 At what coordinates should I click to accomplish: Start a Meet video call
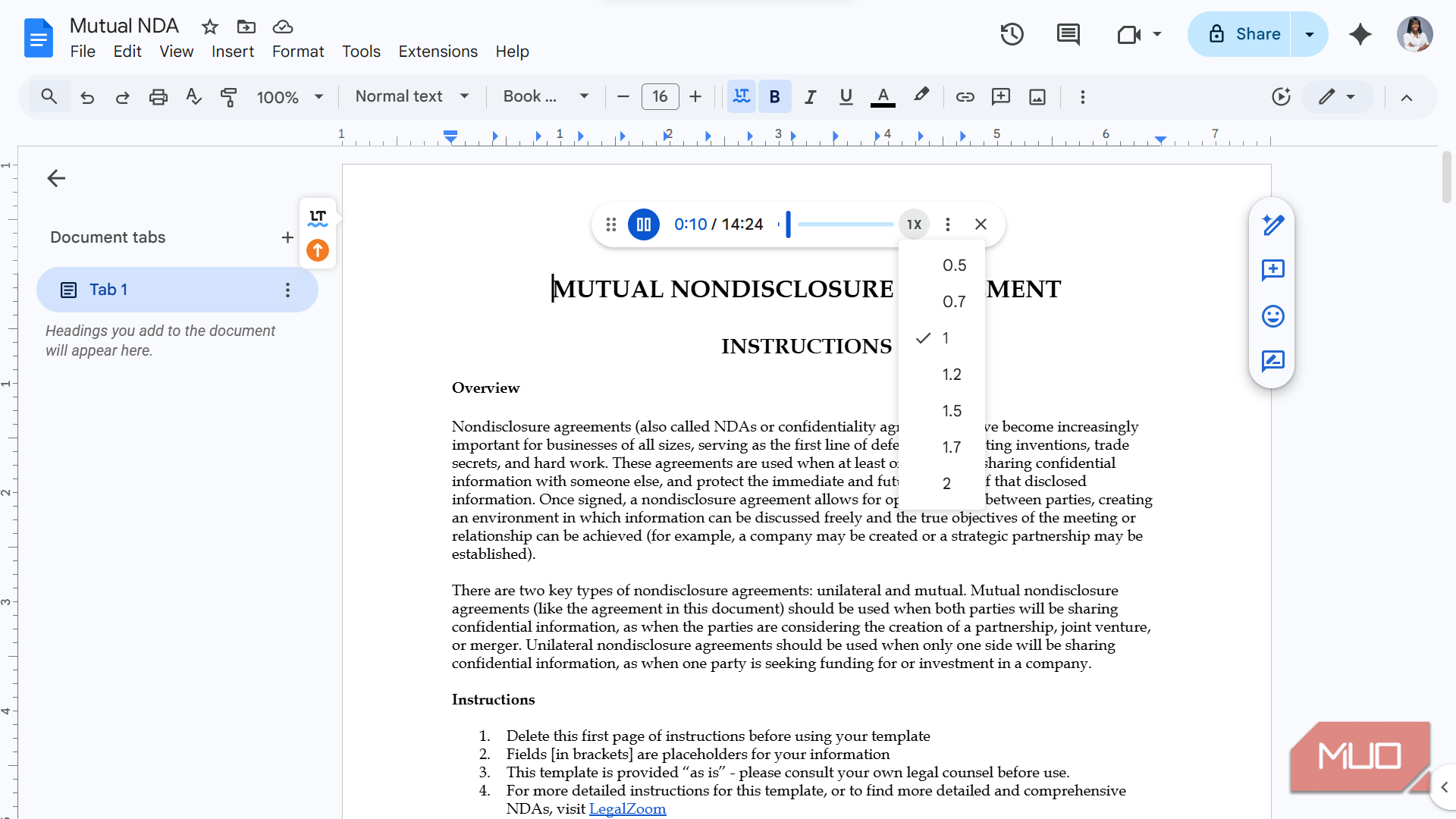[1129, 34]
